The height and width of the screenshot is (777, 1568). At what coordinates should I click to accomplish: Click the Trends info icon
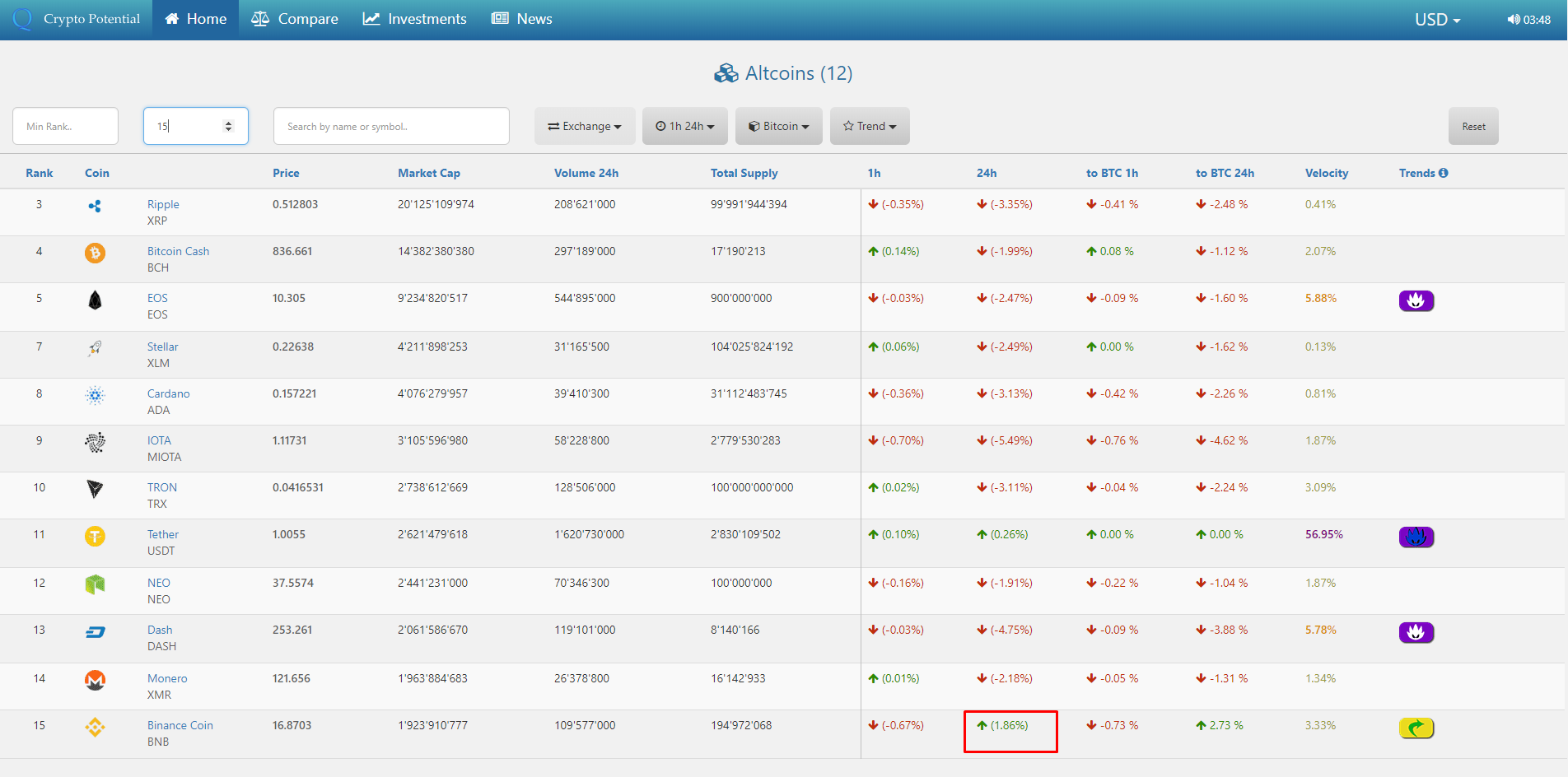pos(1444,173)
